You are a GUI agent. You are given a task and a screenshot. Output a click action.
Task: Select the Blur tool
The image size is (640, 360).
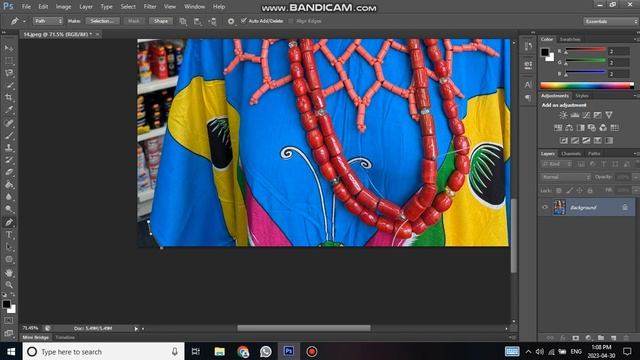point(9,197)
